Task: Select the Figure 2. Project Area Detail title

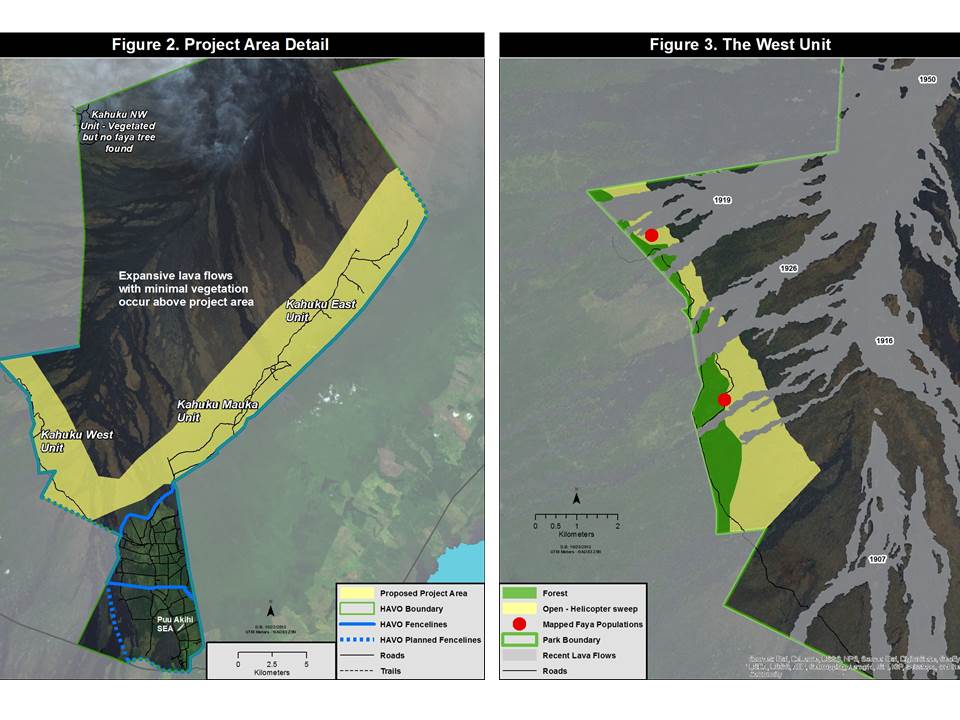Action: [242, 44]
